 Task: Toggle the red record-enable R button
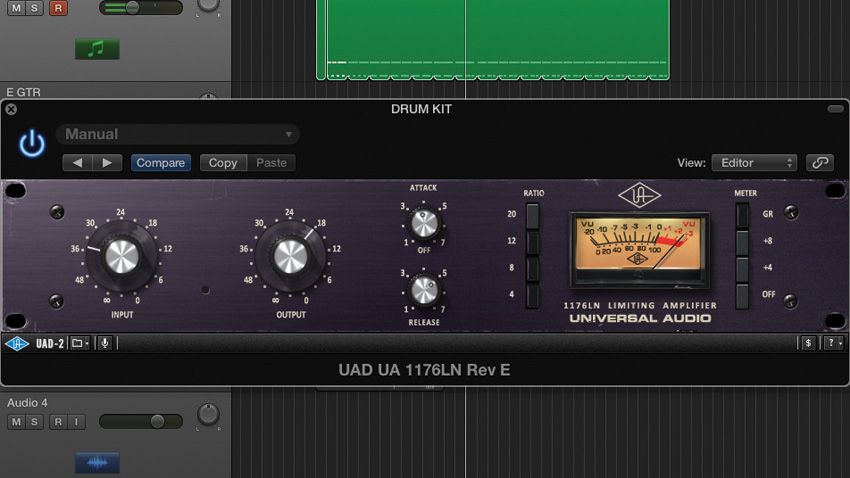pos(58,8)
